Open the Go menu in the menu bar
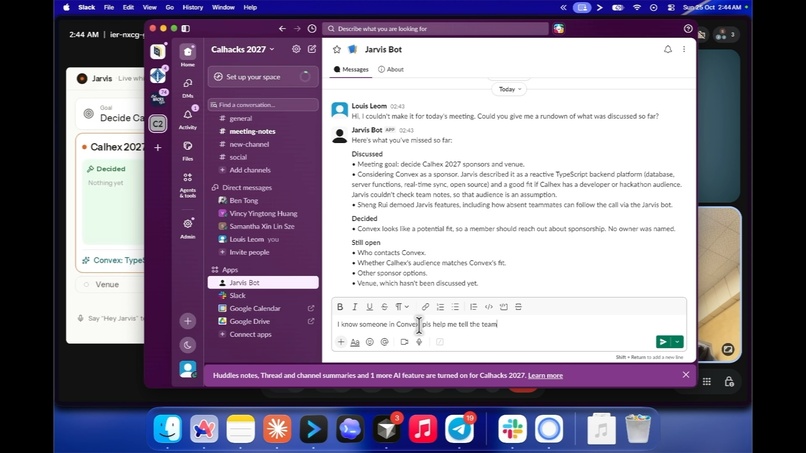This screenshot has width=806, height=453. (170, 7)
